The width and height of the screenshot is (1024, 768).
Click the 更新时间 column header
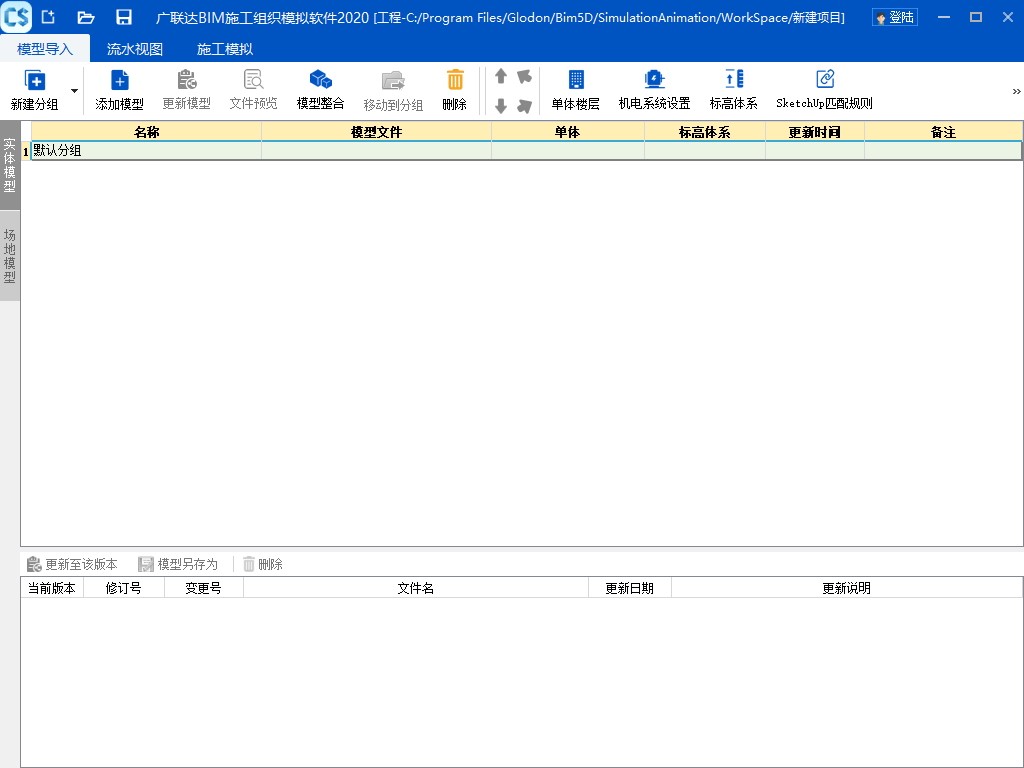coord(814,132)
